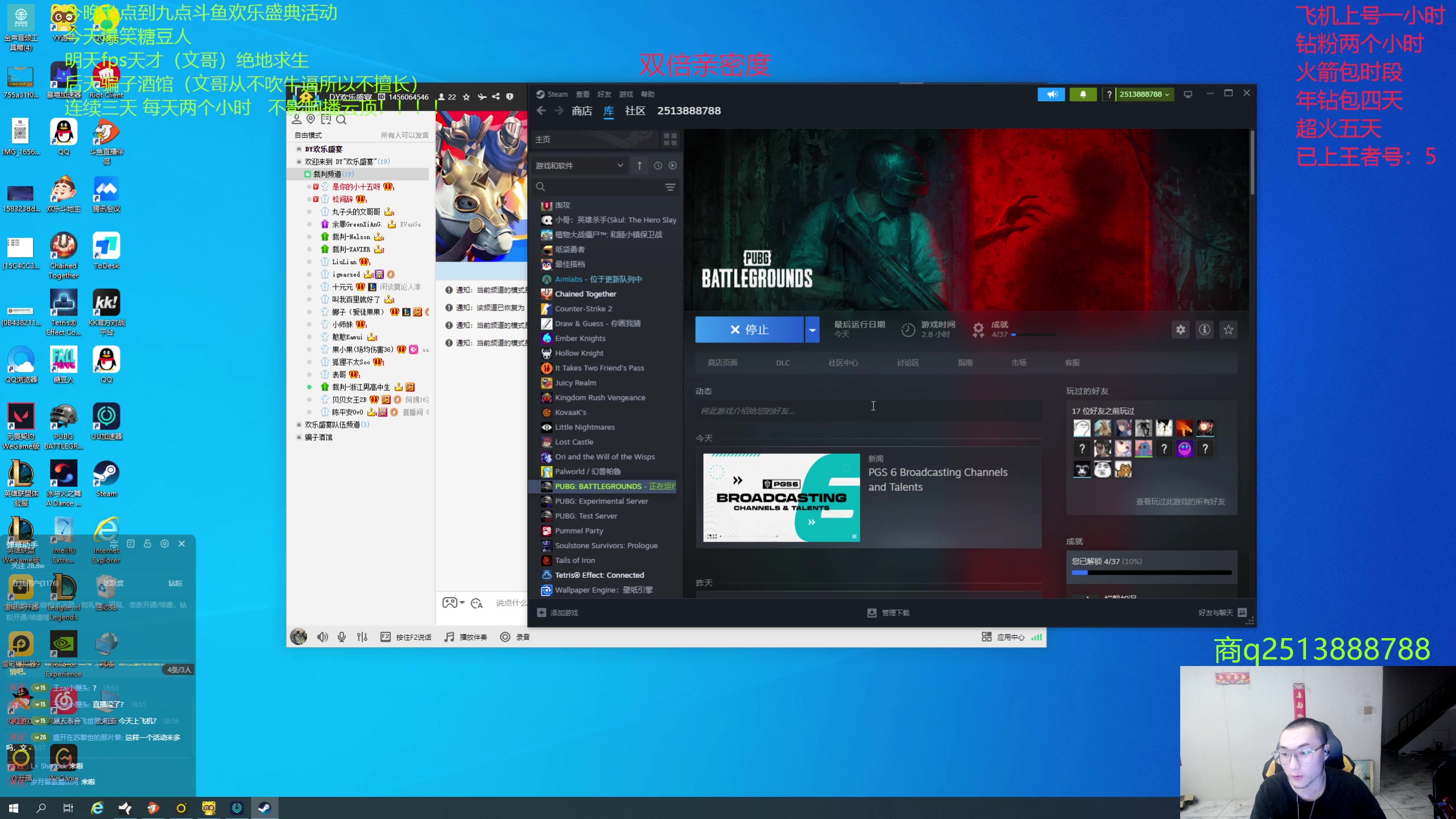
Task: Open Steam announcements megaphone icon
Action: [1051, 94]
